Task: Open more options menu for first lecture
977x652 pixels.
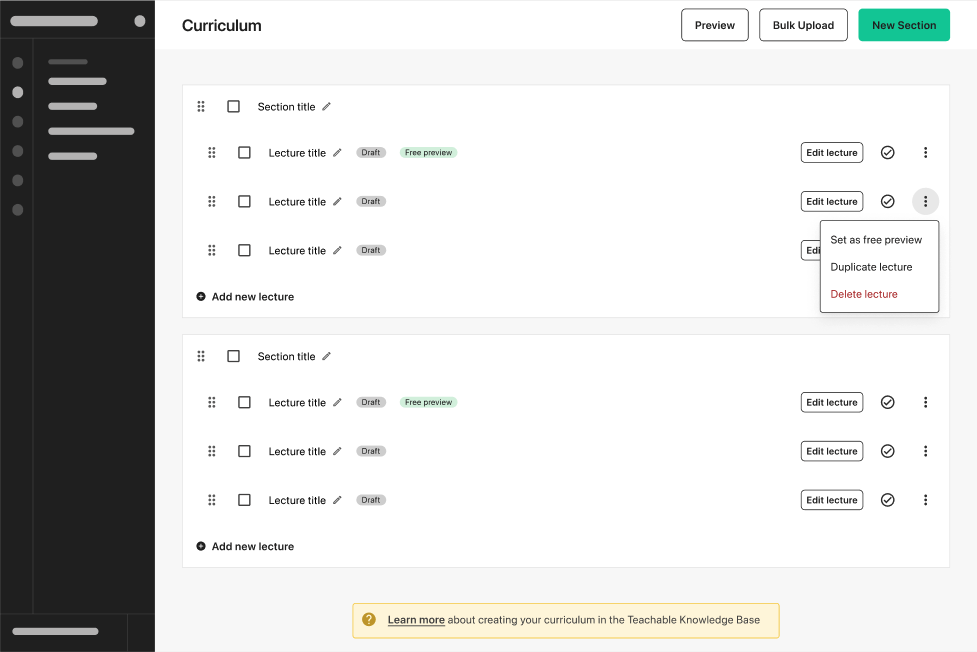Action: (925, 153)
